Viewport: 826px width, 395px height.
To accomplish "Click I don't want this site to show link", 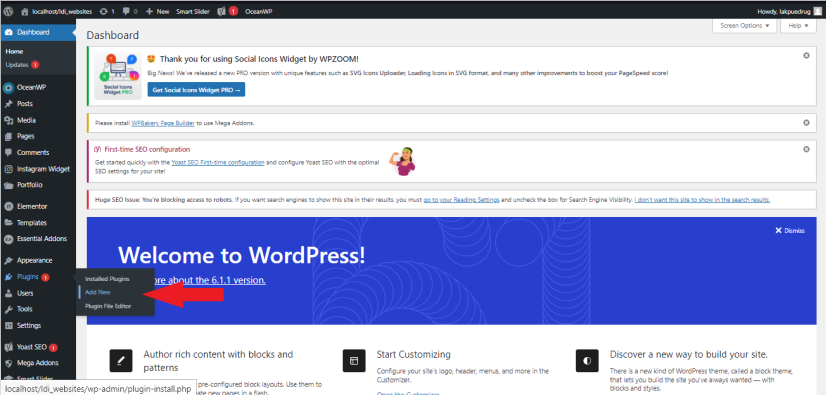I will point(702,200).
